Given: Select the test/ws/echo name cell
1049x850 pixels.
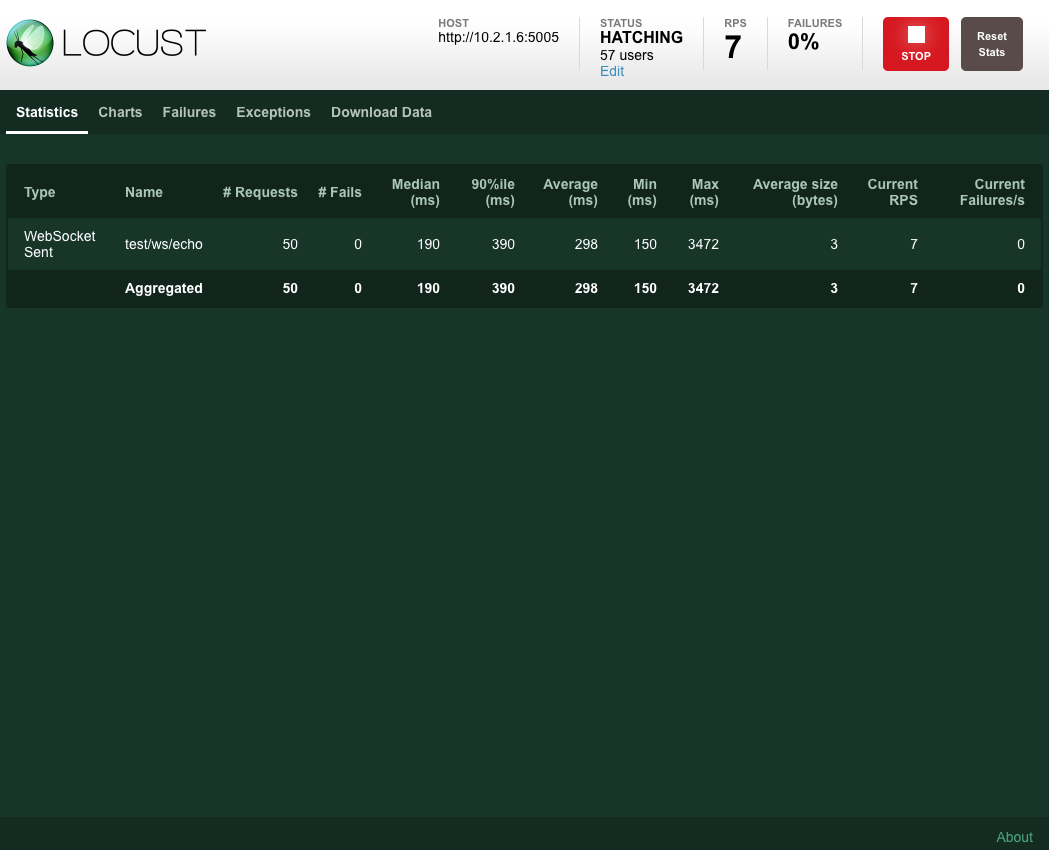Looking at the screenshot, I should point(164,245).
